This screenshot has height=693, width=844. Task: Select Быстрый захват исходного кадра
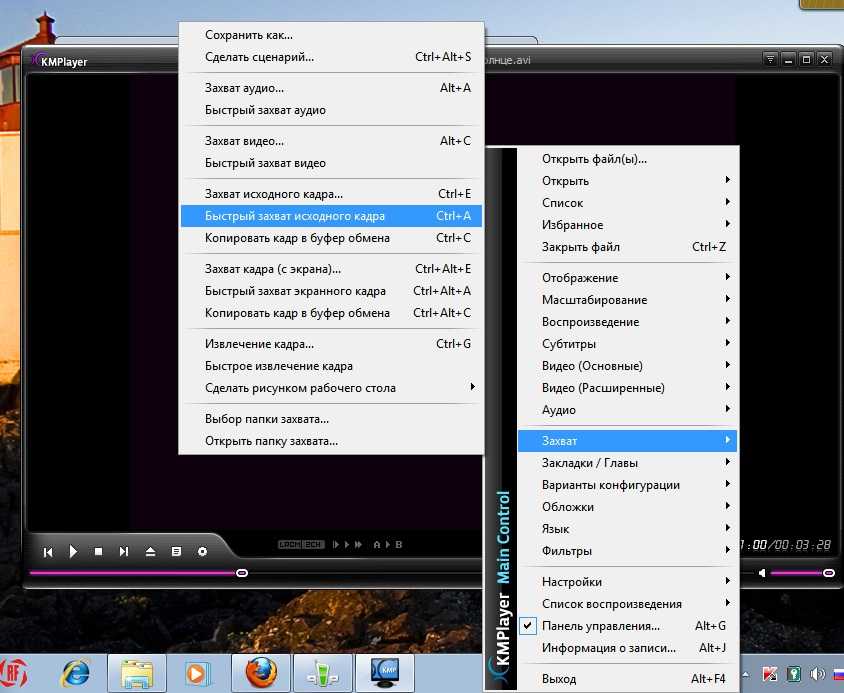pos(331,216)
